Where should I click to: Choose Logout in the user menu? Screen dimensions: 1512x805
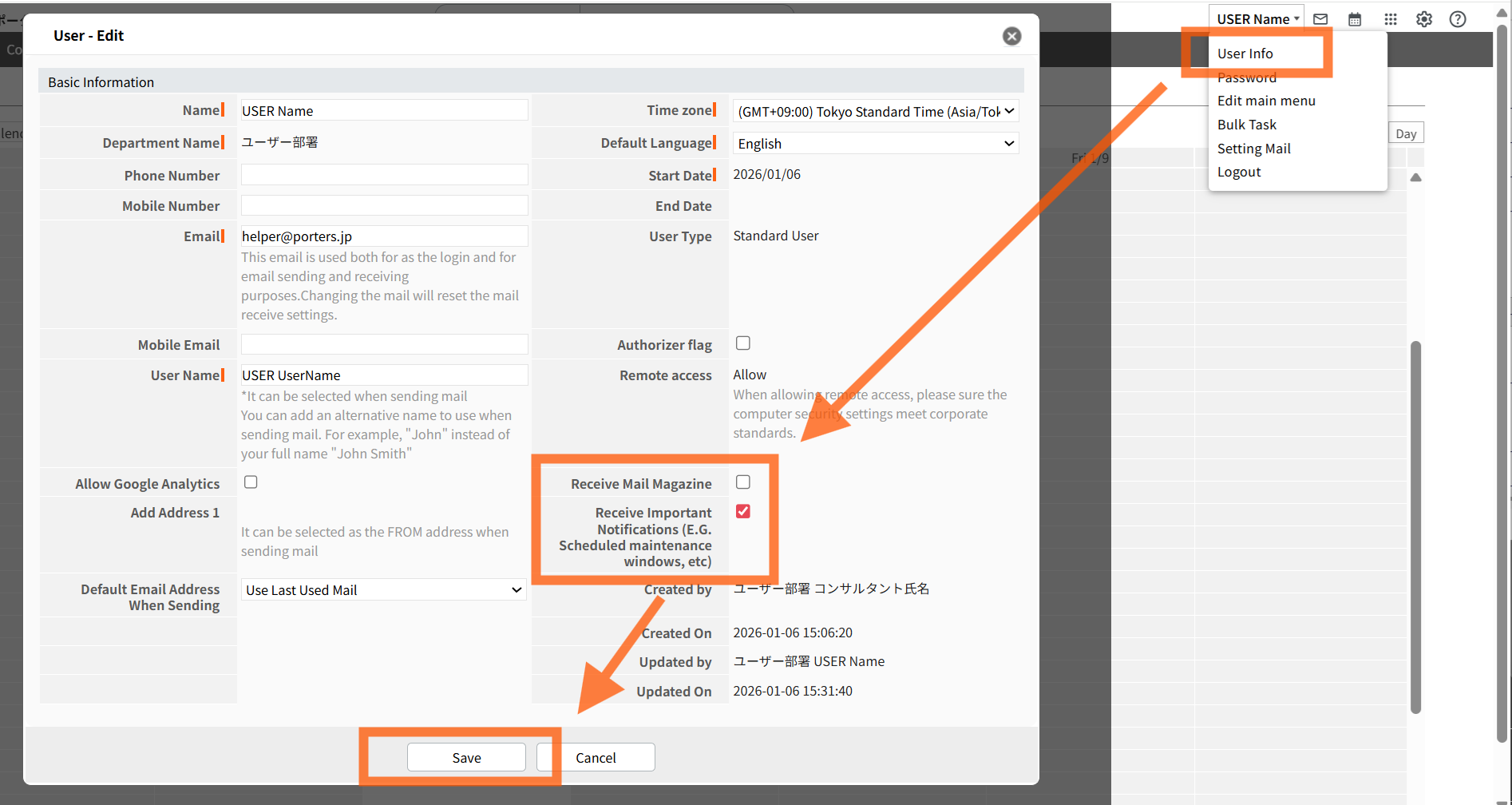pyautogui.click(x=1239, y=172)
